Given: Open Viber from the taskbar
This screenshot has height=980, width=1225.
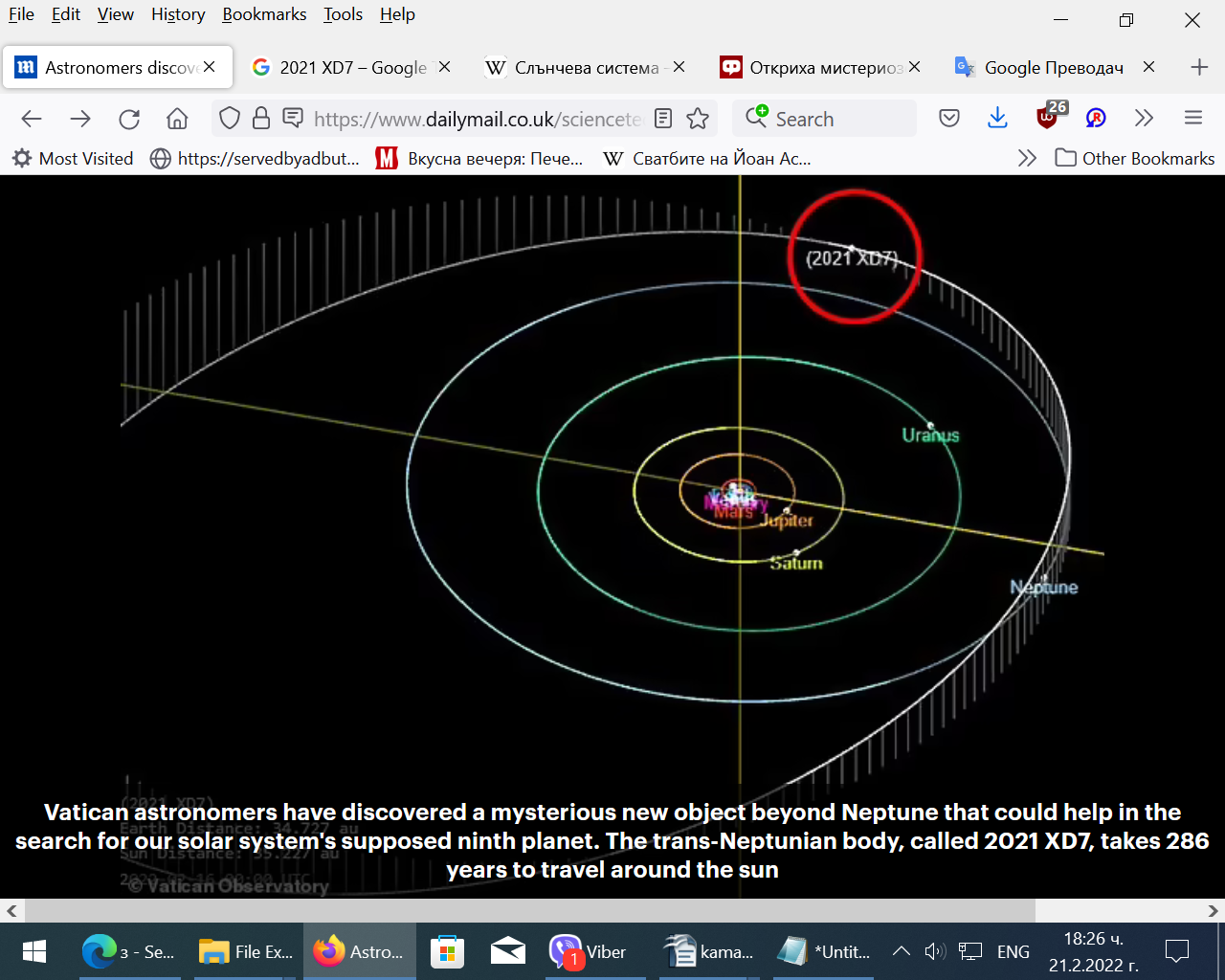Looking at the screenshot, I should (590, 951).
